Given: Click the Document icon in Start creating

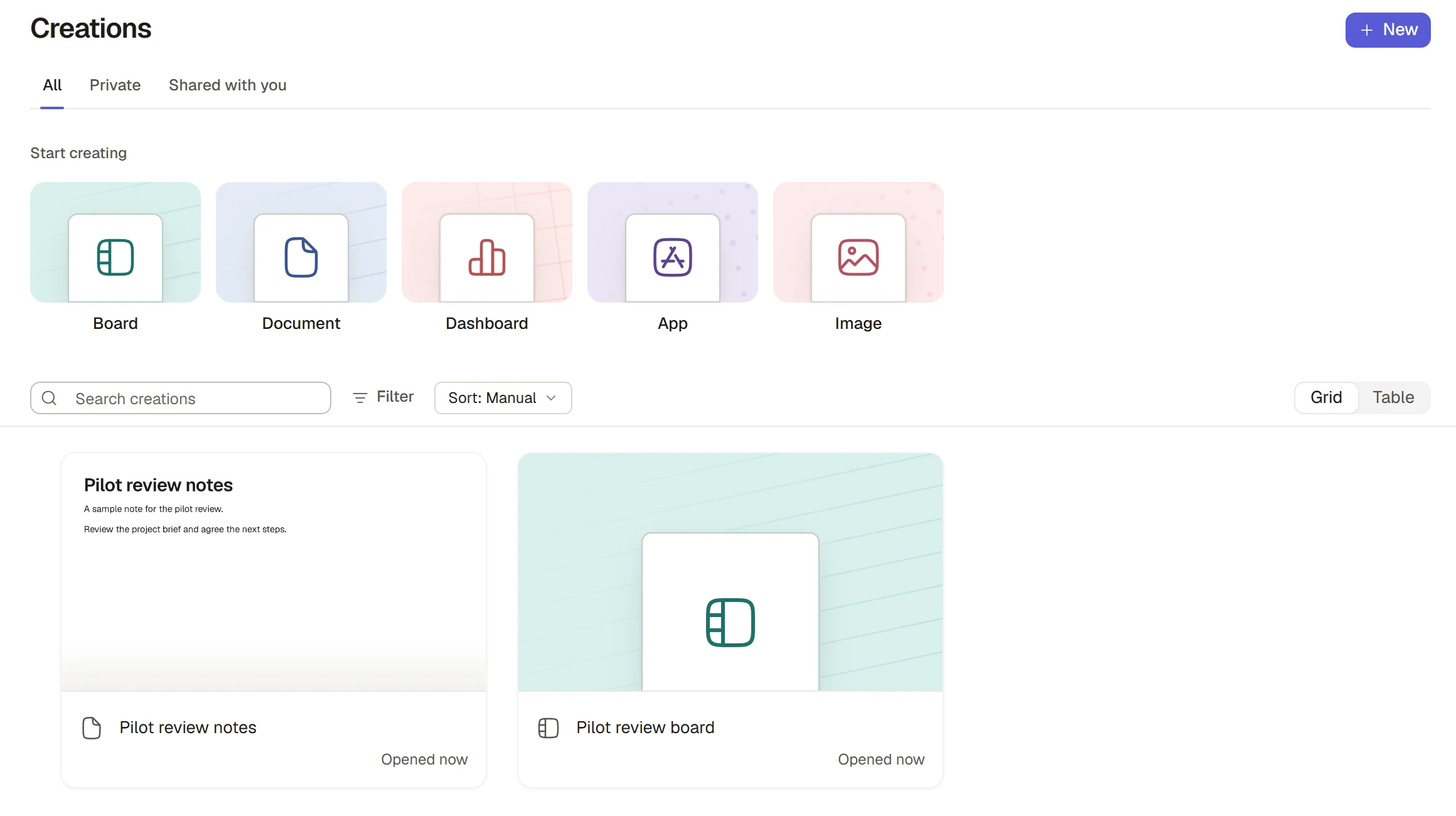Looking at the screenshot, I should (x=301, y=257).
